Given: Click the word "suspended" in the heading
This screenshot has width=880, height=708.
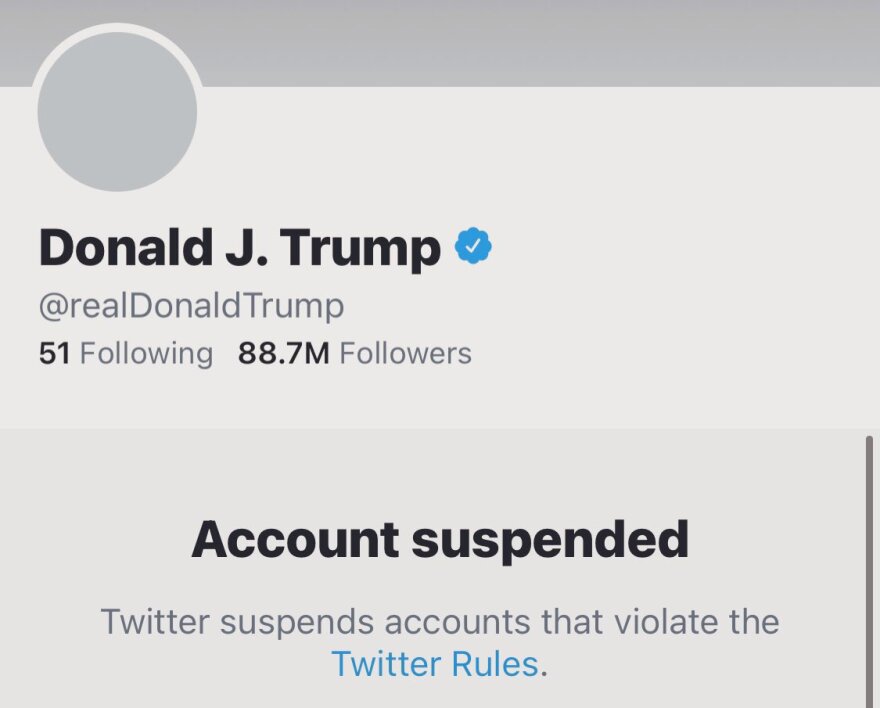Looking at the screenshot, I should point(550,540).
